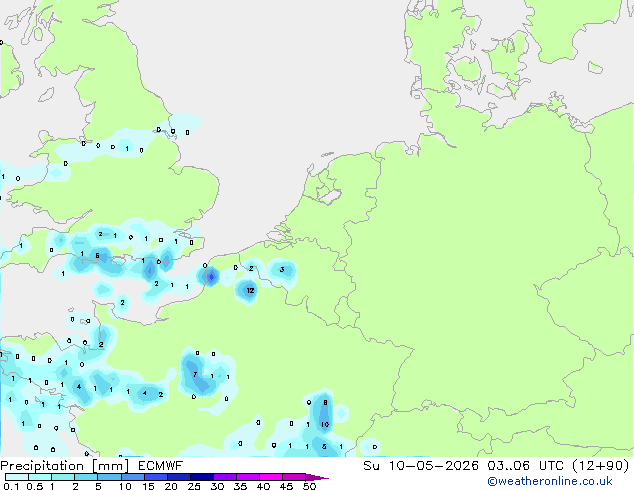Click the 'Precipitation [mm]' title text
Screen dimensions: 634x490
click(x=65, y=466)
